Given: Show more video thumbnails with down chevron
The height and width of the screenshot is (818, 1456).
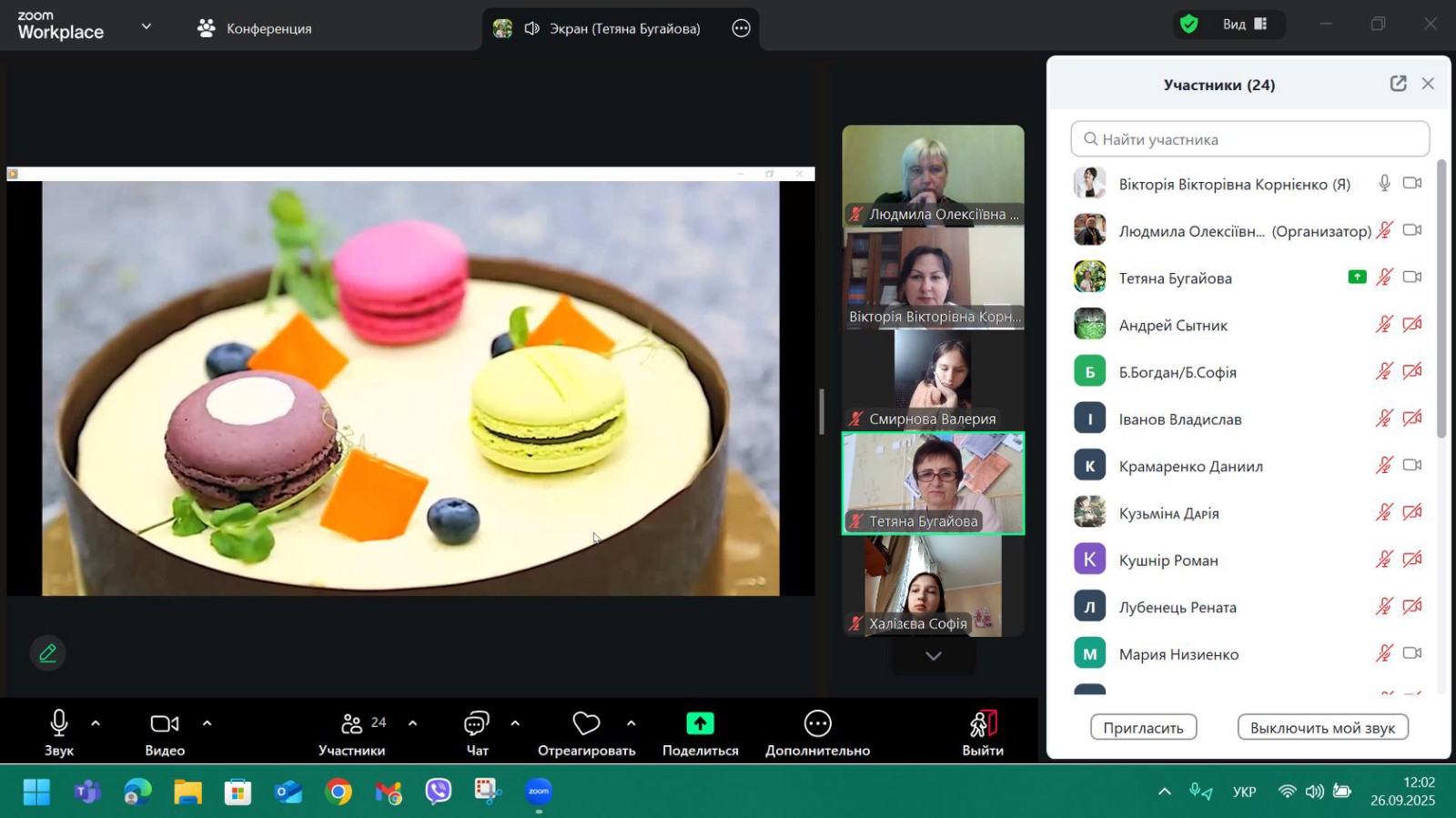Looking at the screenshot, I should [x=933, y=656].
